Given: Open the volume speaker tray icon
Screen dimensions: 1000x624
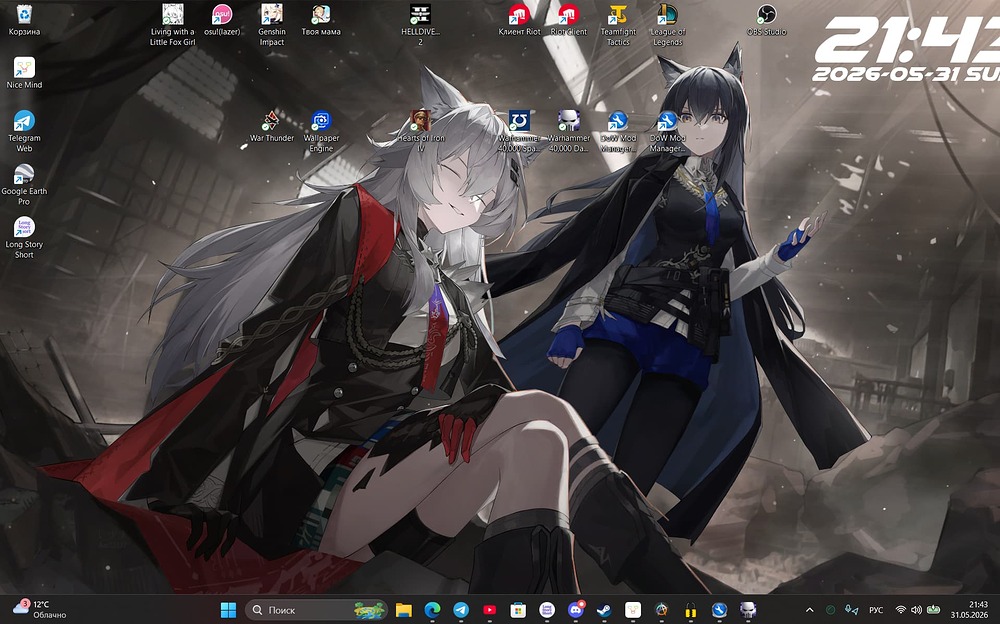Looking at the screenshot, I should pyautogui.click(x=916, y=610).
